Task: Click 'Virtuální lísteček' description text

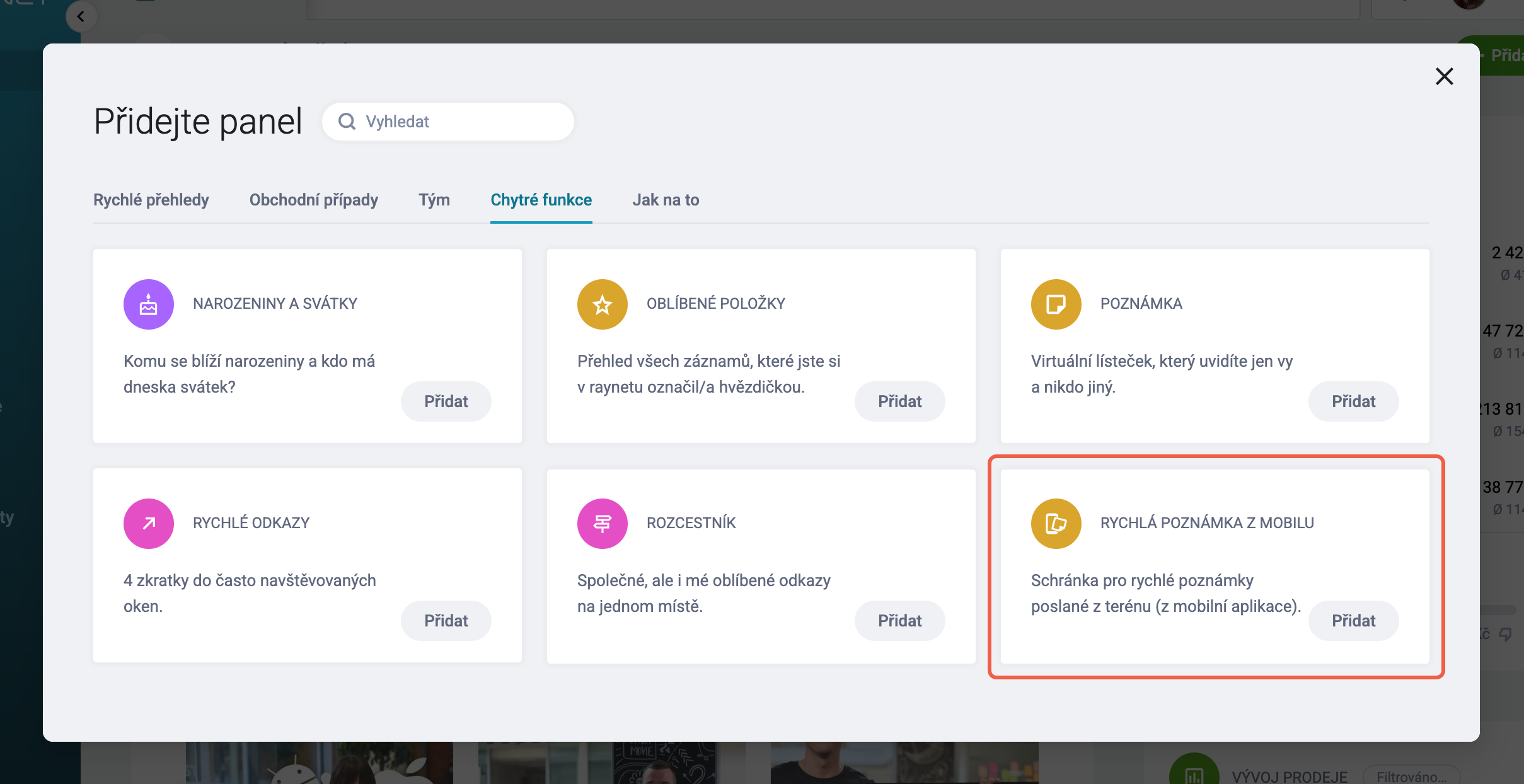Action: point(1162,374)
